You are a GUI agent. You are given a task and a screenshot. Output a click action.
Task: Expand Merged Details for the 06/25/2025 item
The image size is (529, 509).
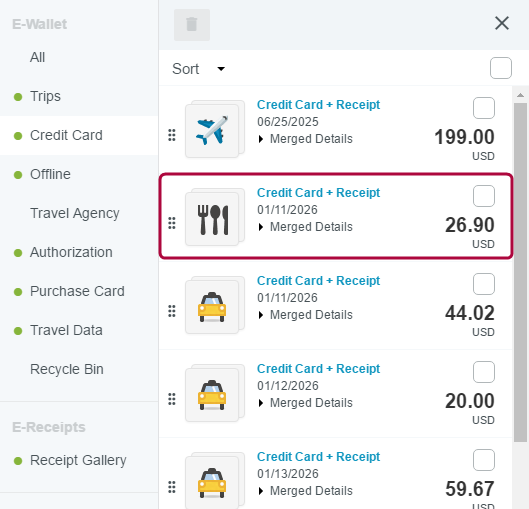[305, 139]
